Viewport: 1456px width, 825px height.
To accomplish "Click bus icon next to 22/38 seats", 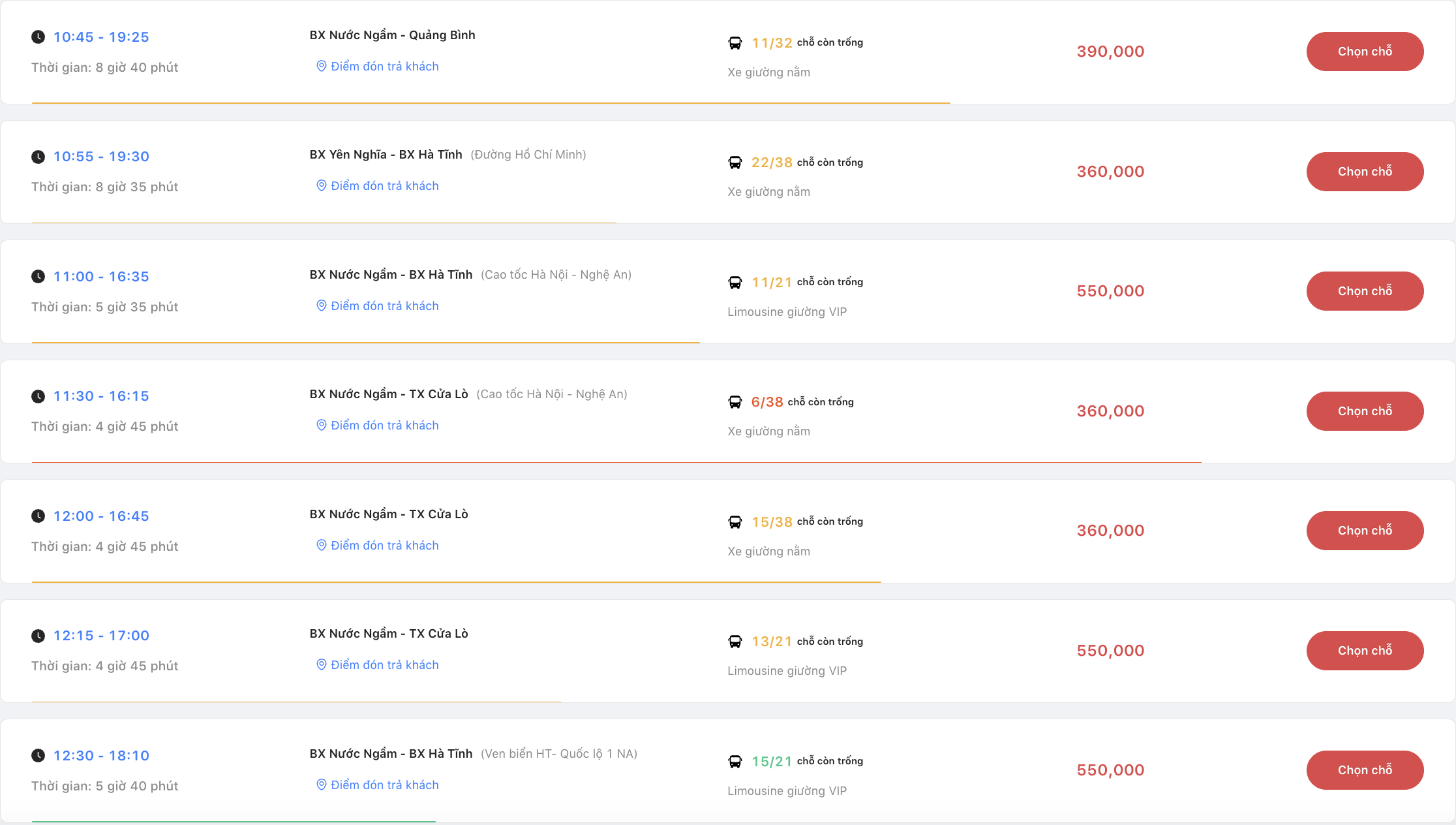I will click(735, 163).
